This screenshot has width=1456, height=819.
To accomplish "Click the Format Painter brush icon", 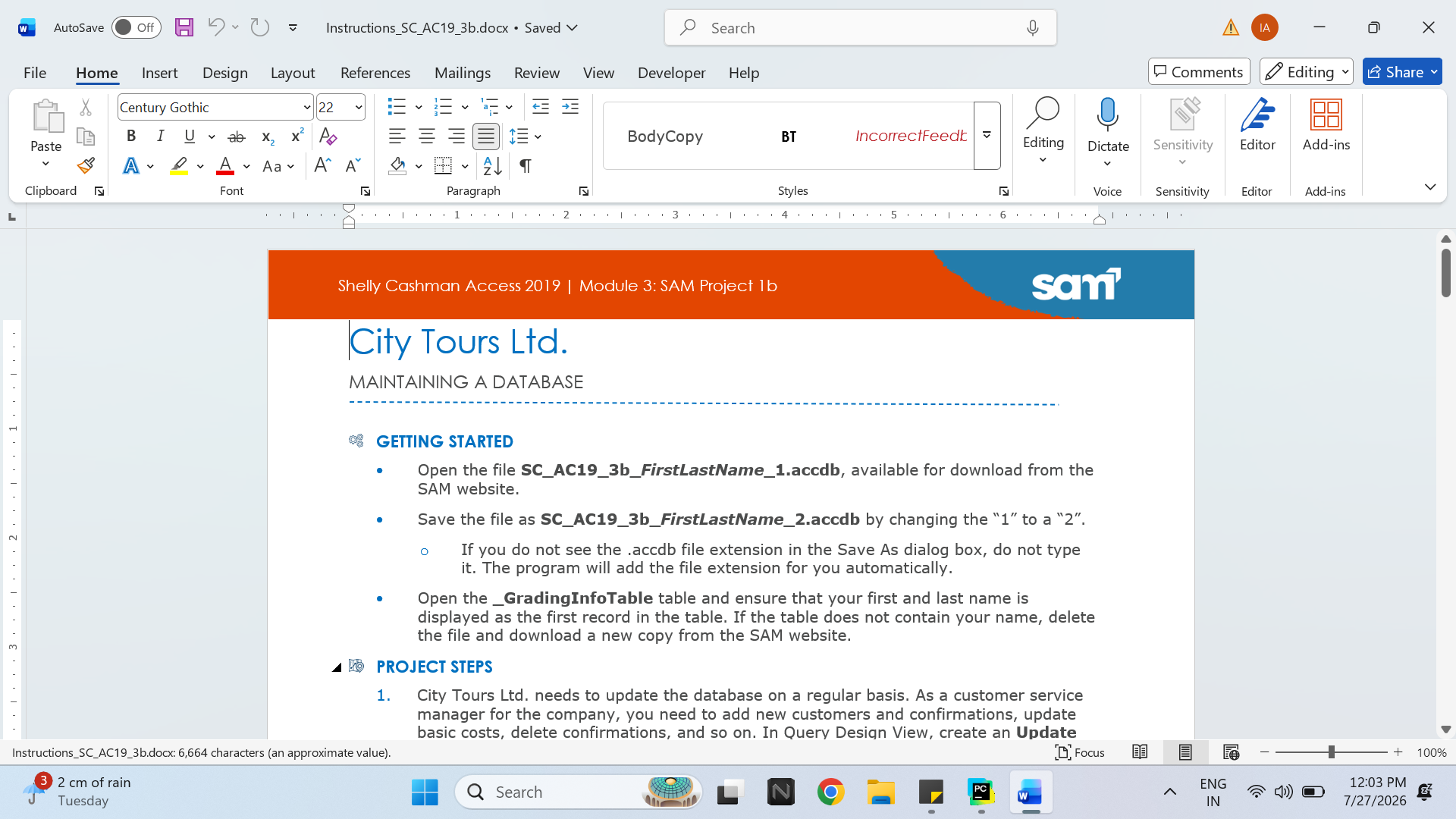I will tap(86, 165).
